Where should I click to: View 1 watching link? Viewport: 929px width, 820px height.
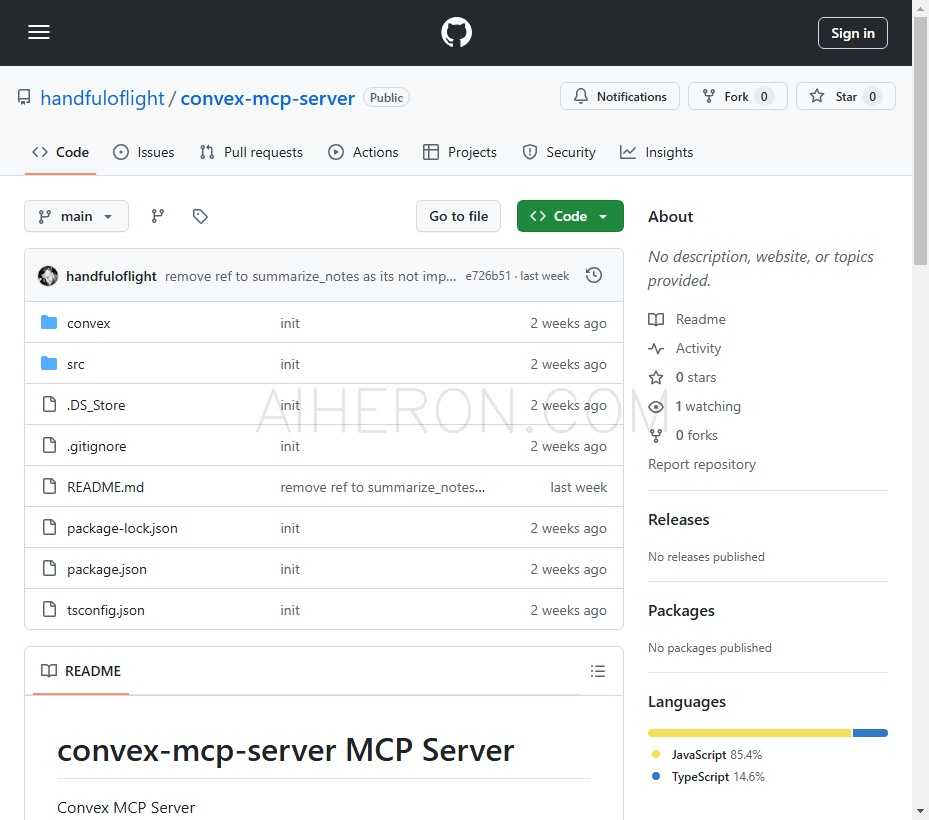click(x=694, y=406)
